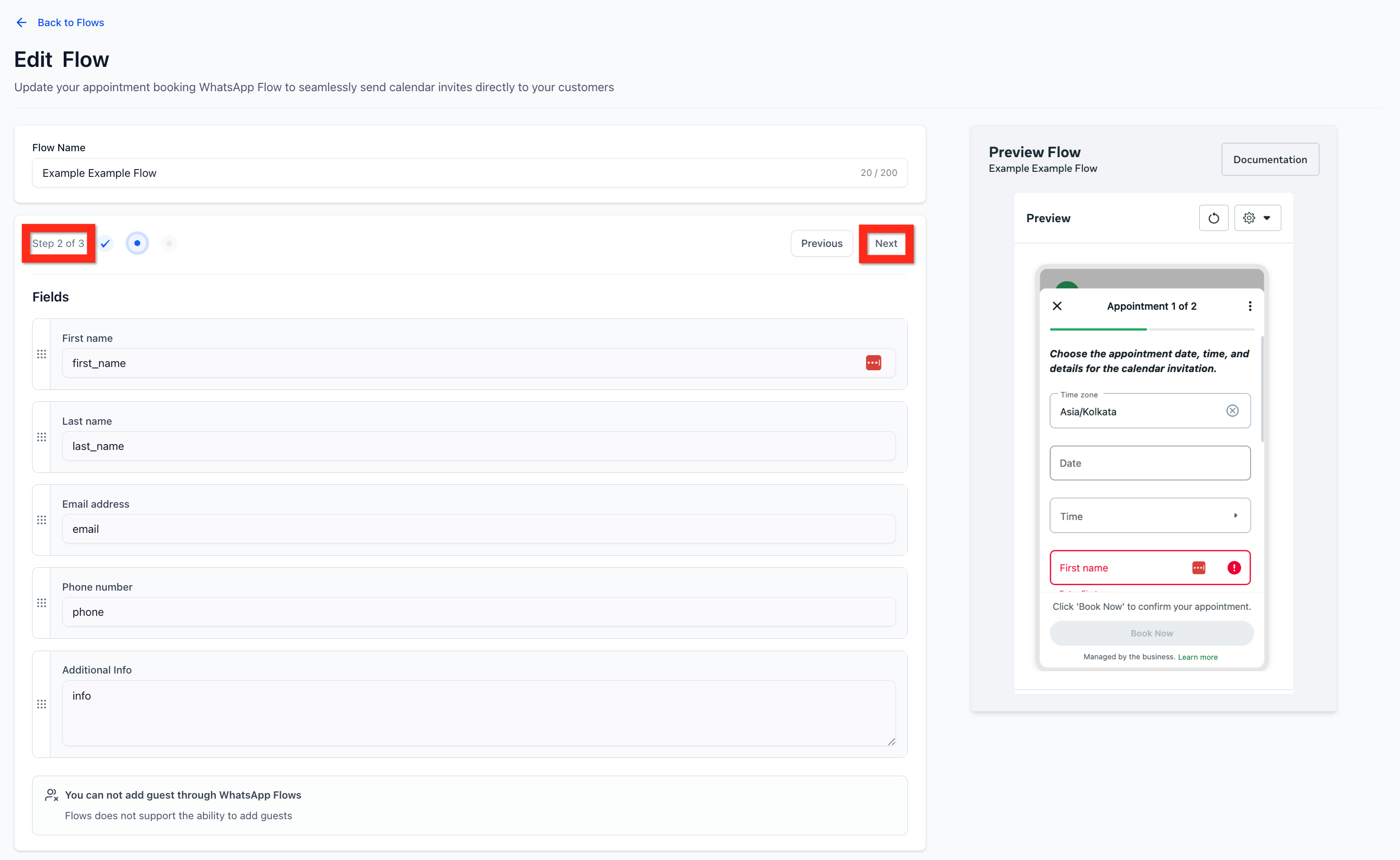Close the Appointment preview with X icon
The height and width of the screenshot is (860, 1400).
[x=1057, y=306]
